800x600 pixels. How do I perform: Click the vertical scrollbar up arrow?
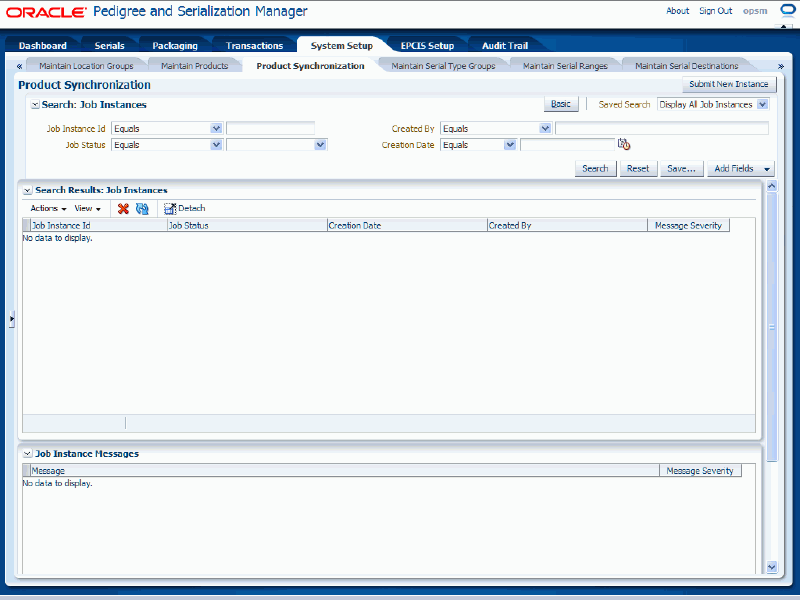tap(771, 186)
